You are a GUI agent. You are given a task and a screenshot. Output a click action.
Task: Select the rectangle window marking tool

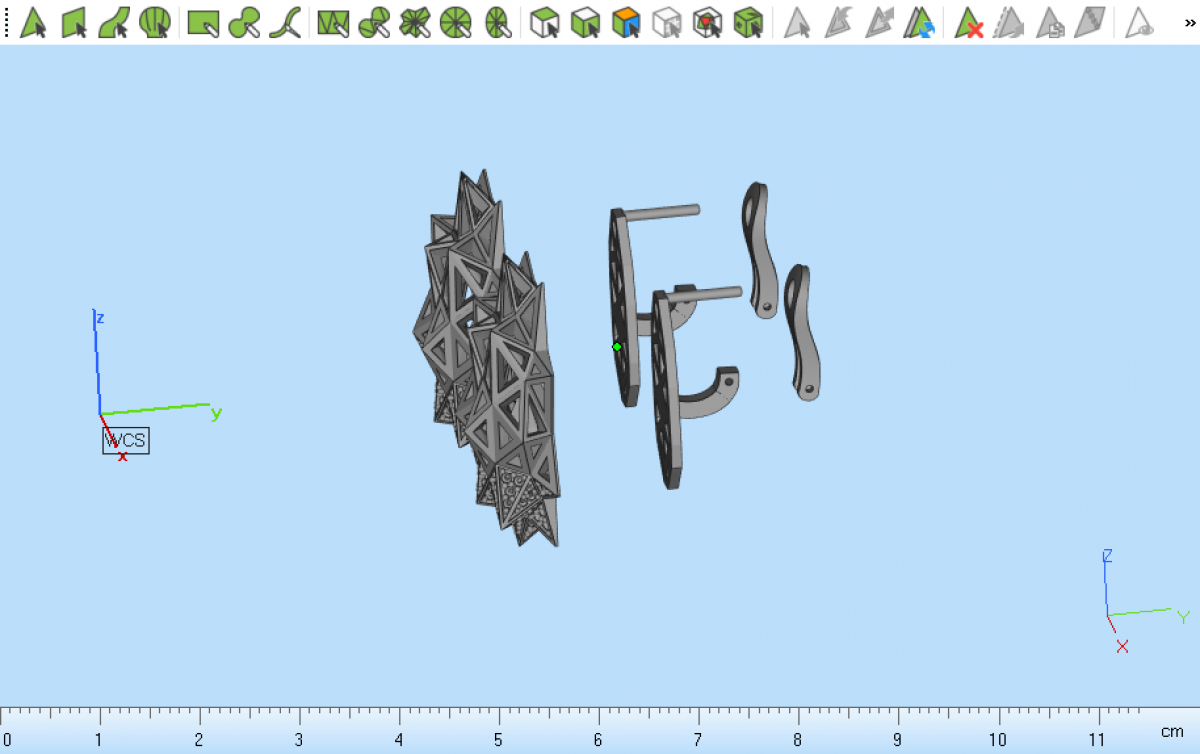click(203, 22)
